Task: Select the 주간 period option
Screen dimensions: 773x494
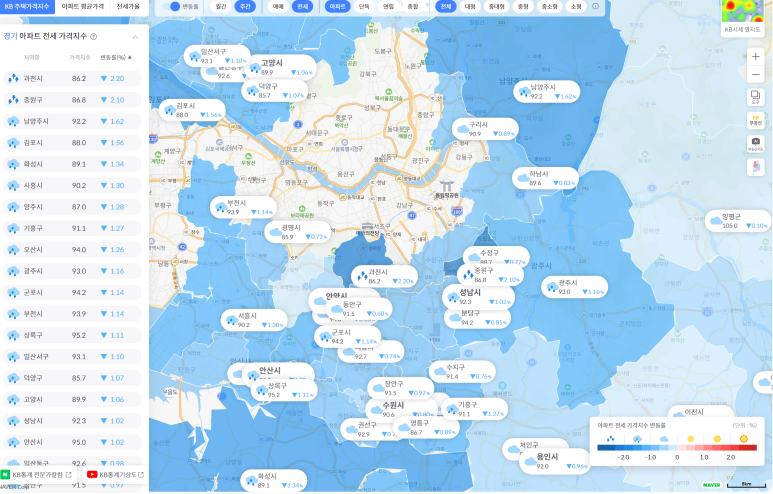Action: pos(245,6)
